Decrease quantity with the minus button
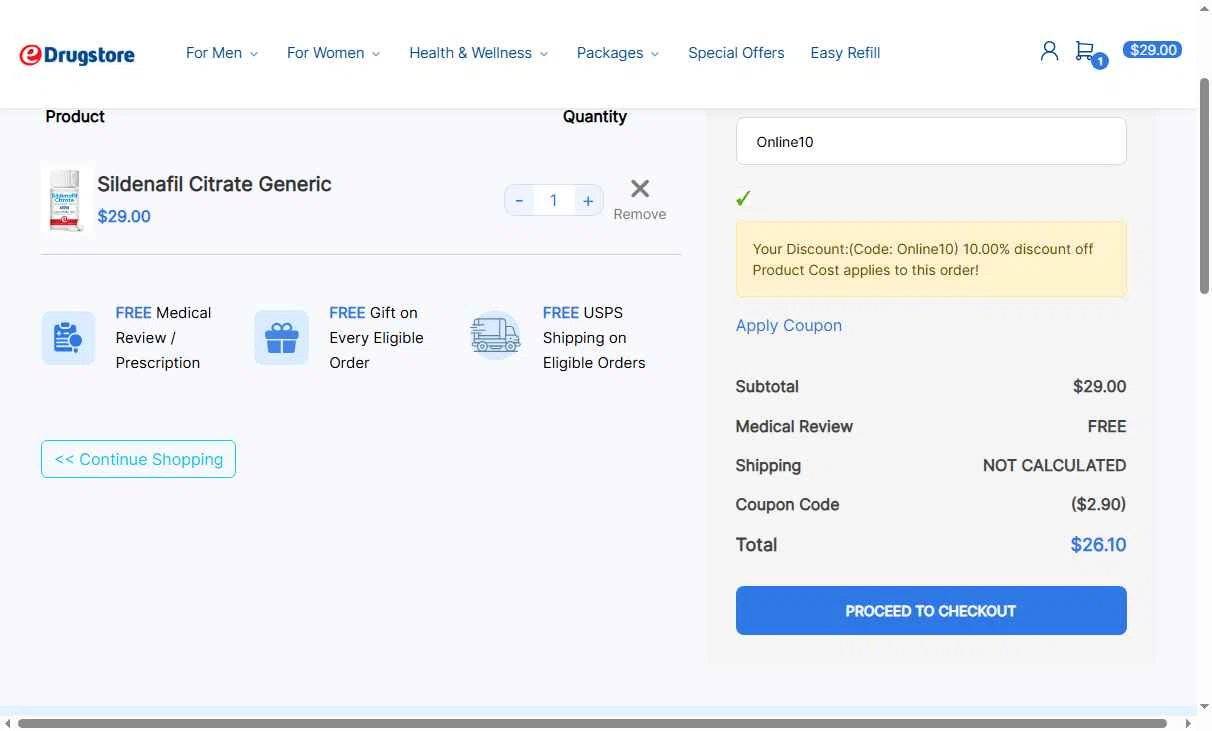1212x731 pixels. tap(519, 201)
